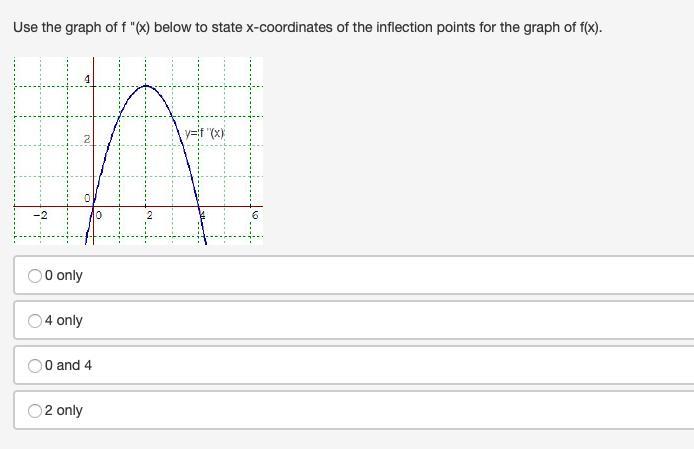
Task: Click the y-axis label "4"
Action: tap(87, 79)
